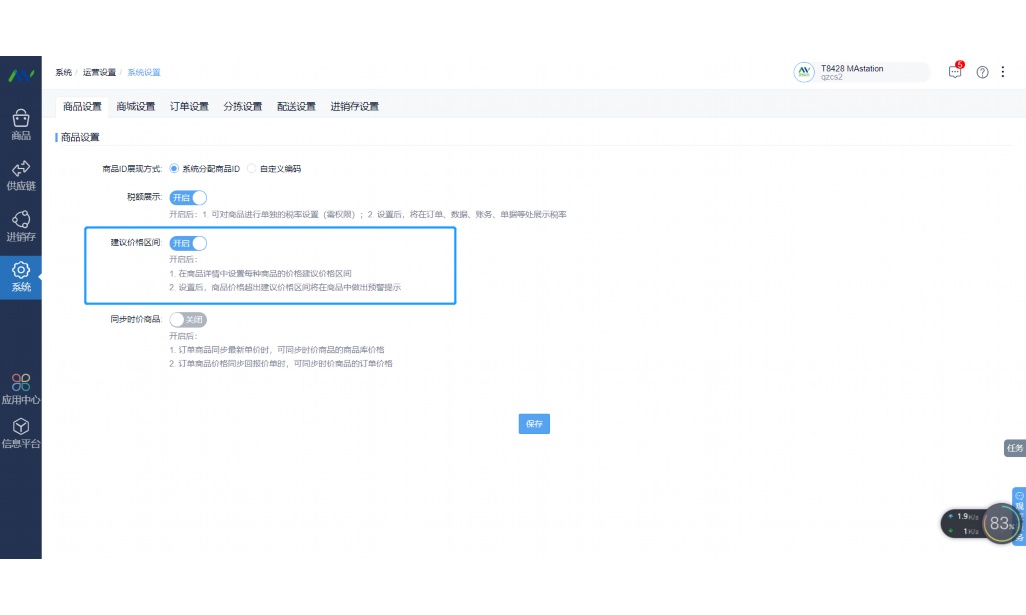Disable the 税额展示 toggle
Screen dimensions: 1026x615
click(x=186, y=197)
